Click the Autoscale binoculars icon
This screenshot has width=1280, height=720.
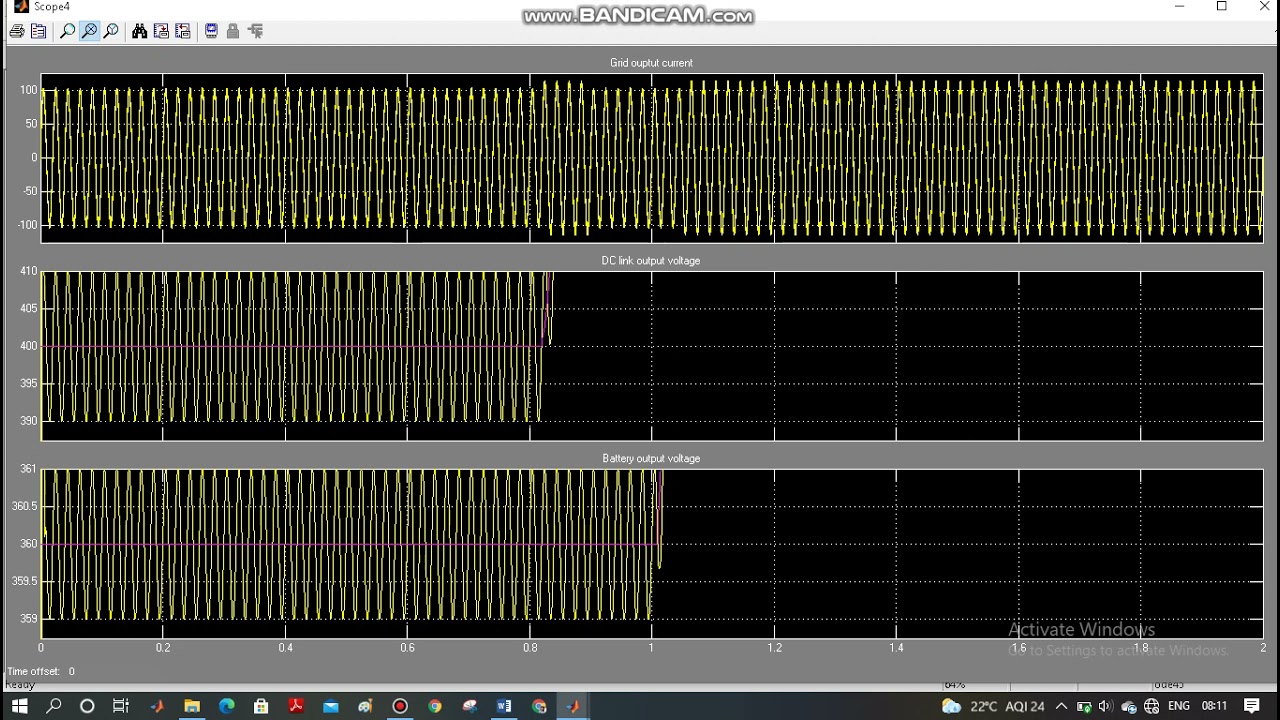click(140, 31)
